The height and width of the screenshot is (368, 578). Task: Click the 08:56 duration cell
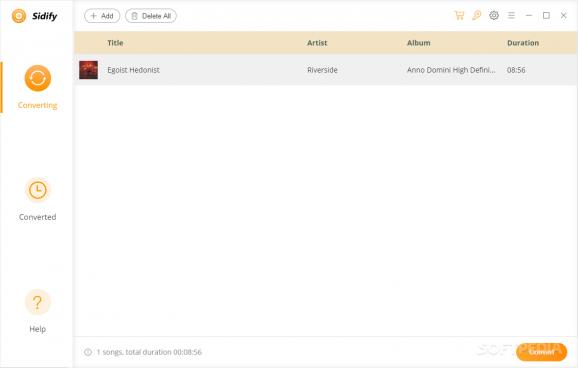(x=516, y=70)
